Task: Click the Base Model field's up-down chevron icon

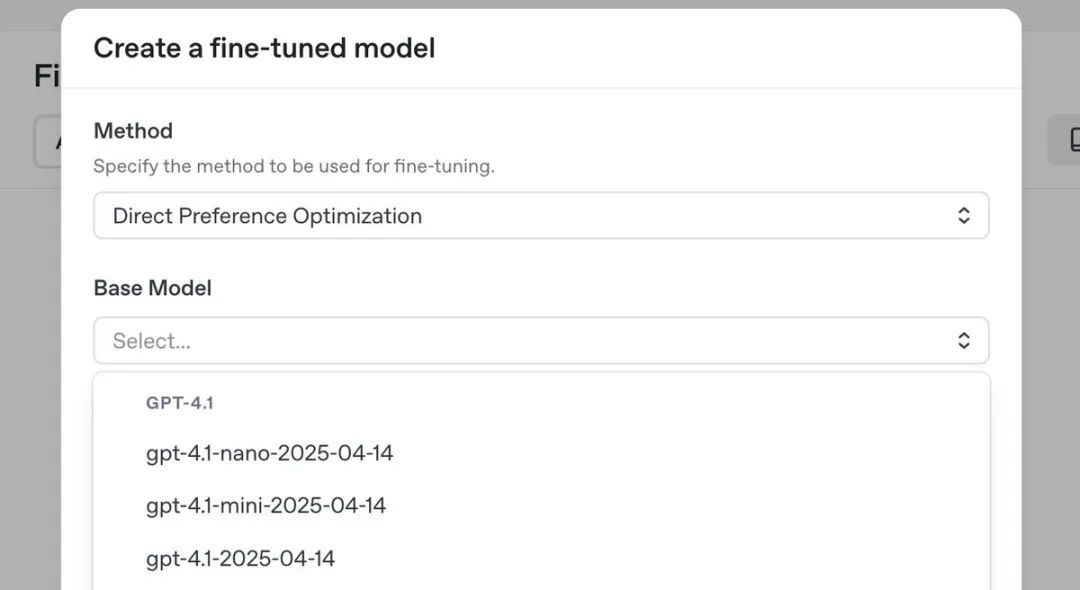Action: (964, 340)
